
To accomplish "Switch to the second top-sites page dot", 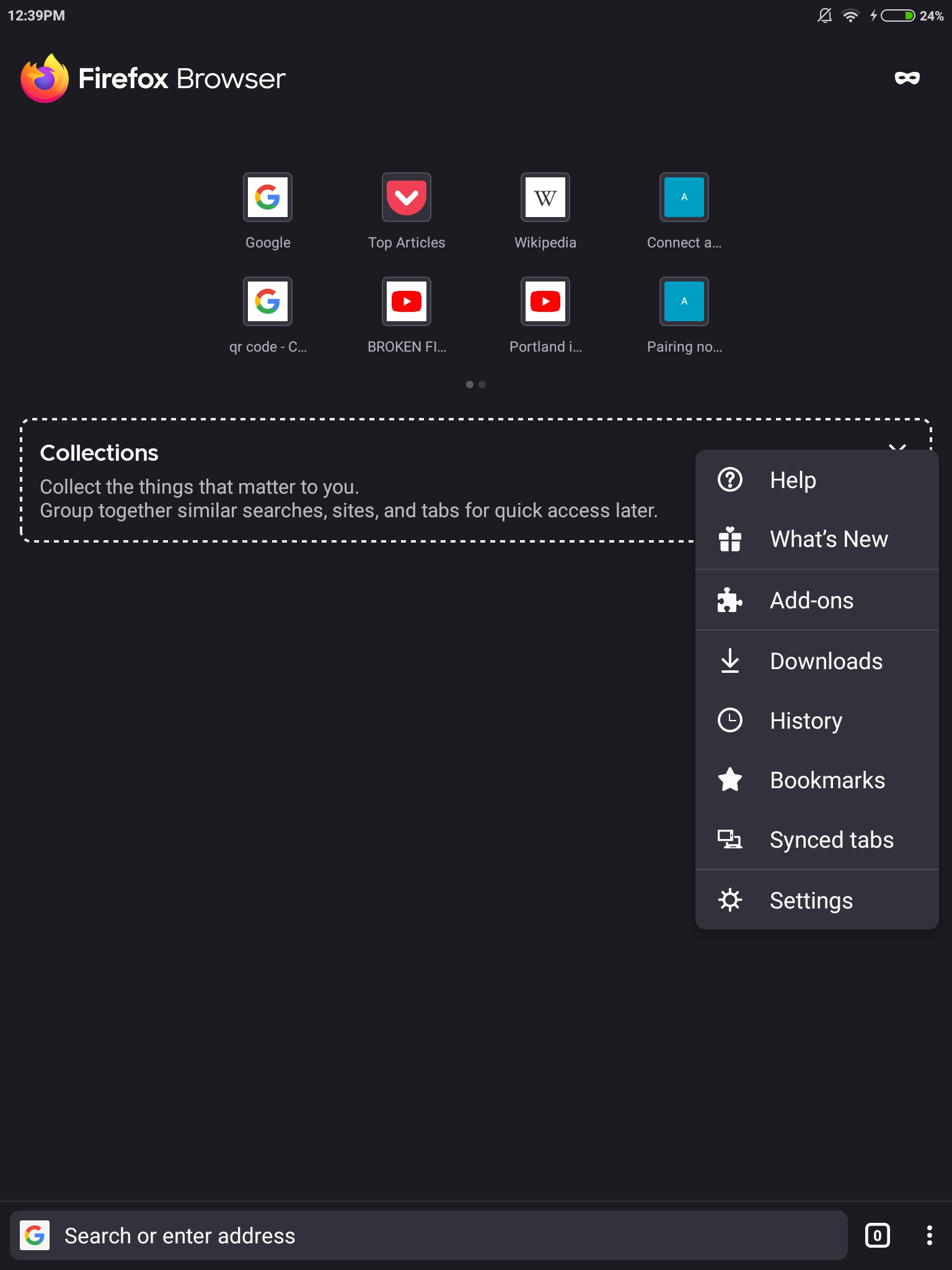I will tap(483, 384).
